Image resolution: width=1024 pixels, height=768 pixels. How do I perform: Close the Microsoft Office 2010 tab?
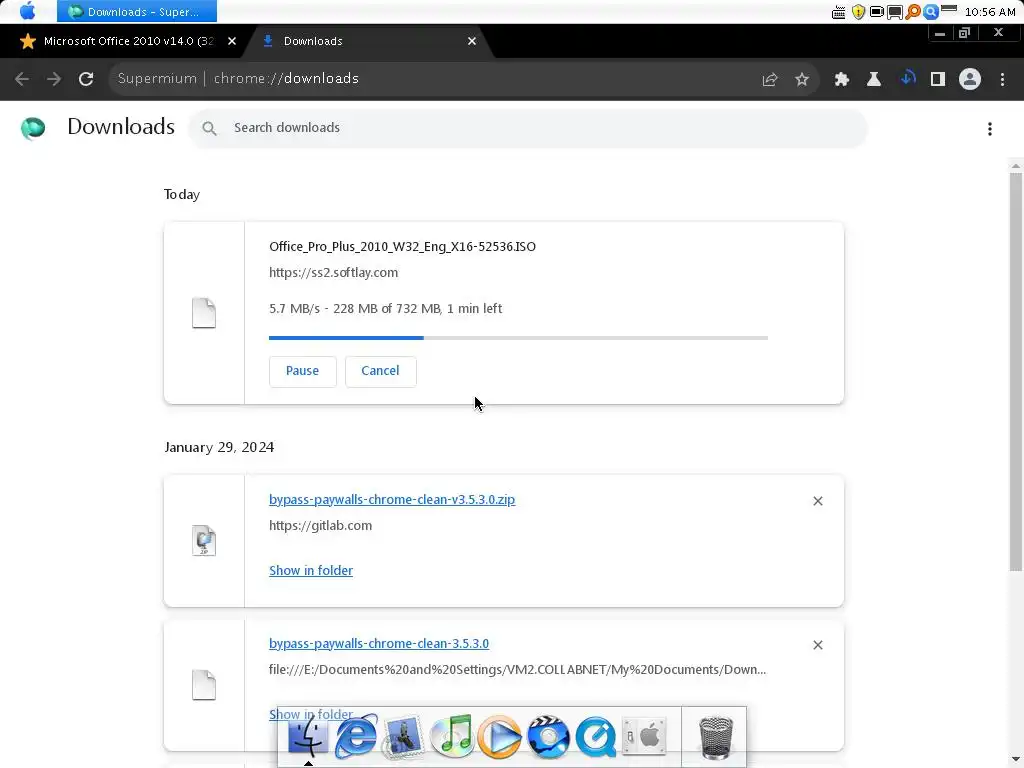point(232,41)
